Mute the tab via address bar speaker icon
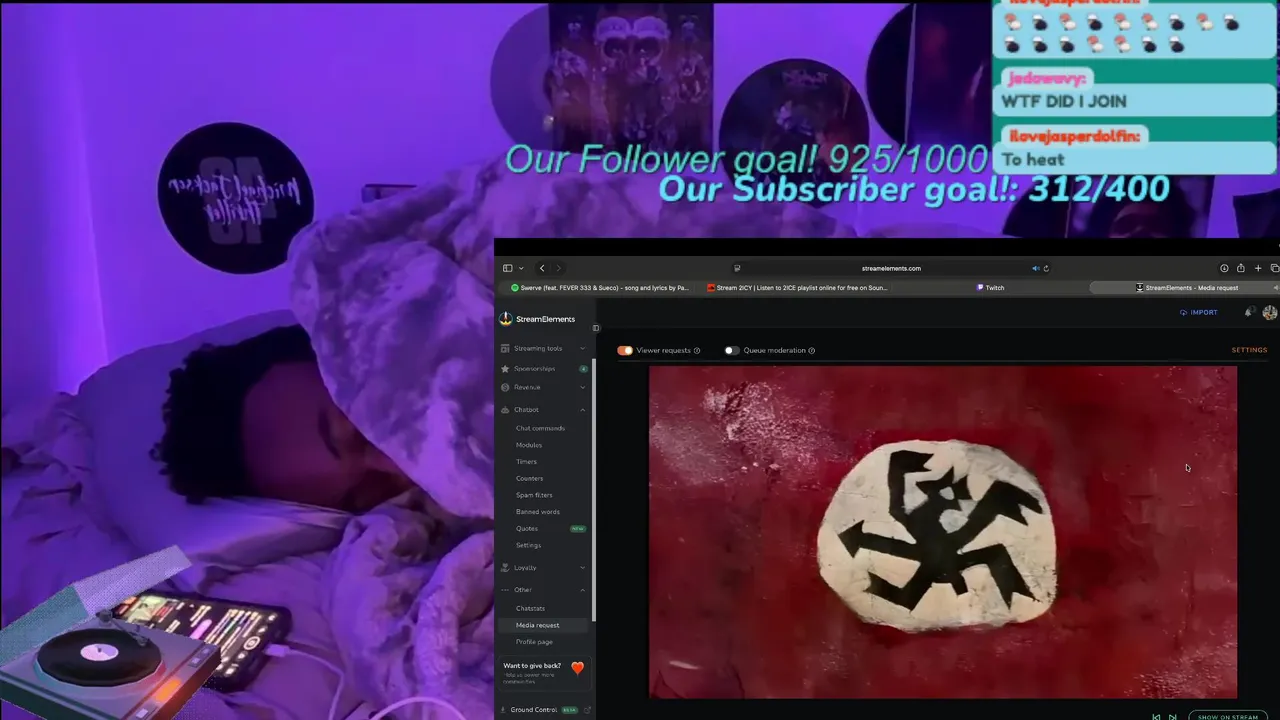This screenshot has width=1280, height=720. point(1035,268)
